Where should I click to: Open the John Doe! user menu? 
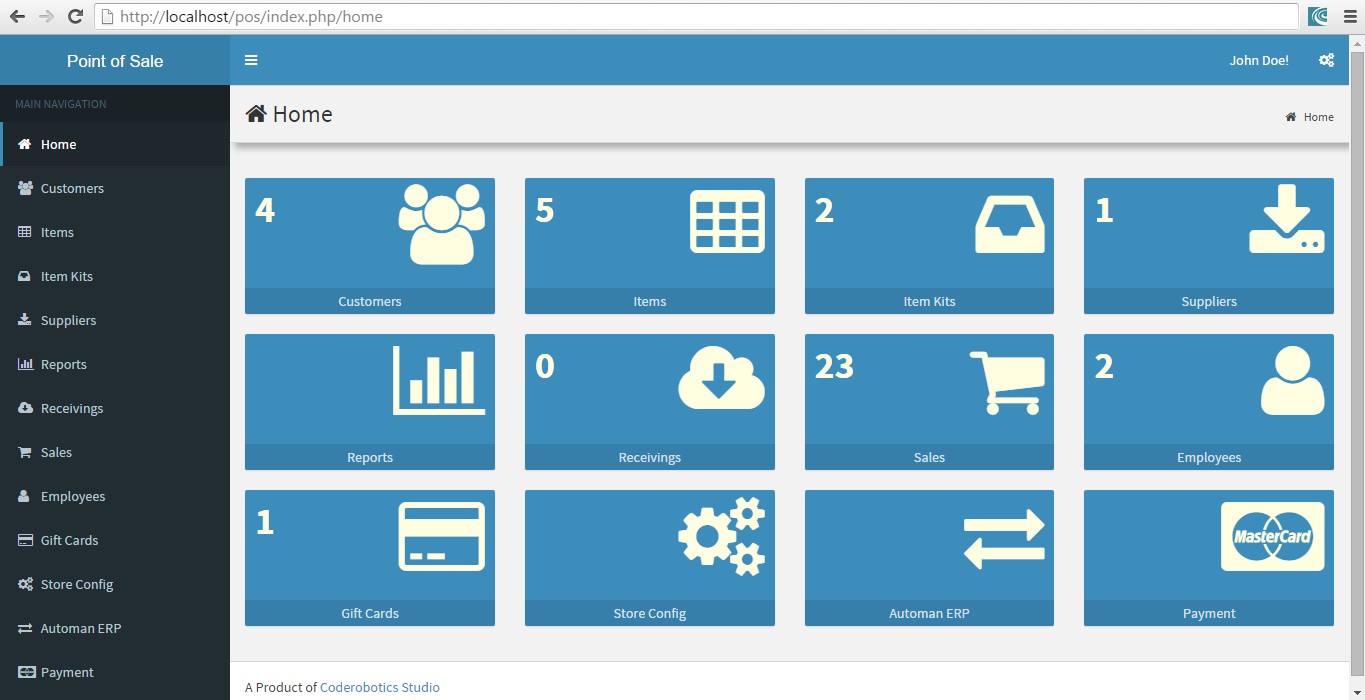[x=1258, y=60]
